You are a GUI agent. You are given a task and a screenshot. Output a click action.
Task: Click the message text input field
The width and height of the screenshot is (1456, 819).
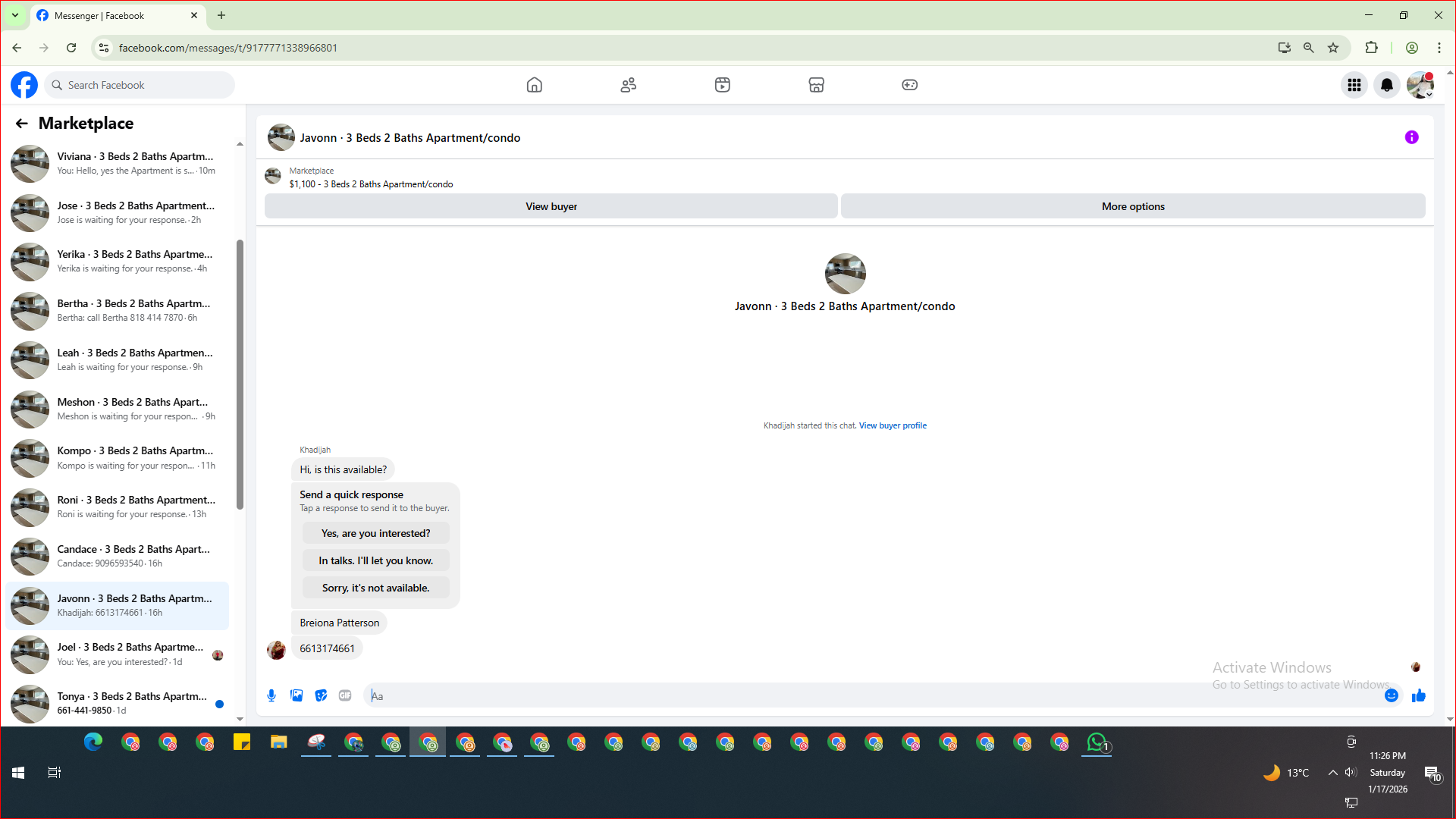(x=872, y=695)
